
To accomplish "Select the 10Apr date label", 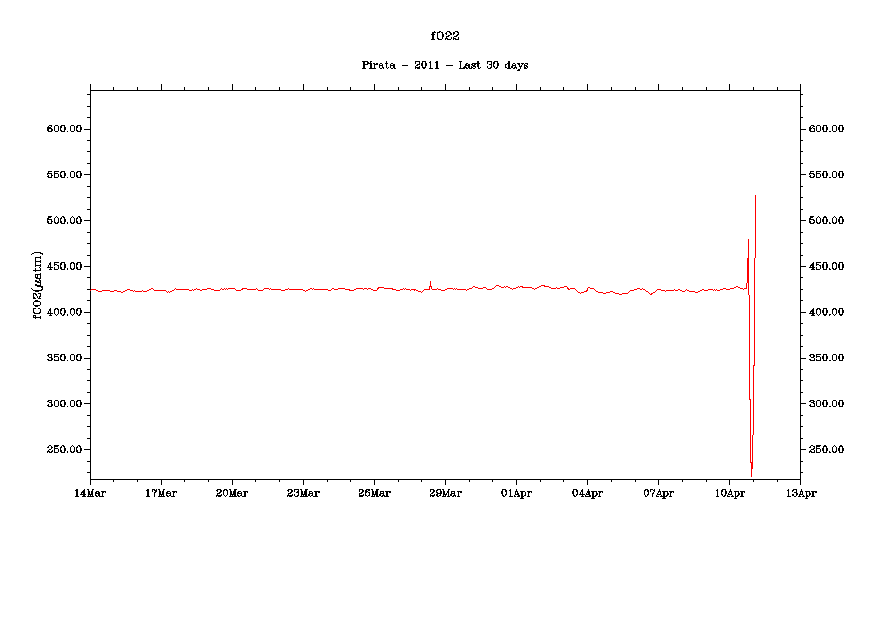I will 729,493.
